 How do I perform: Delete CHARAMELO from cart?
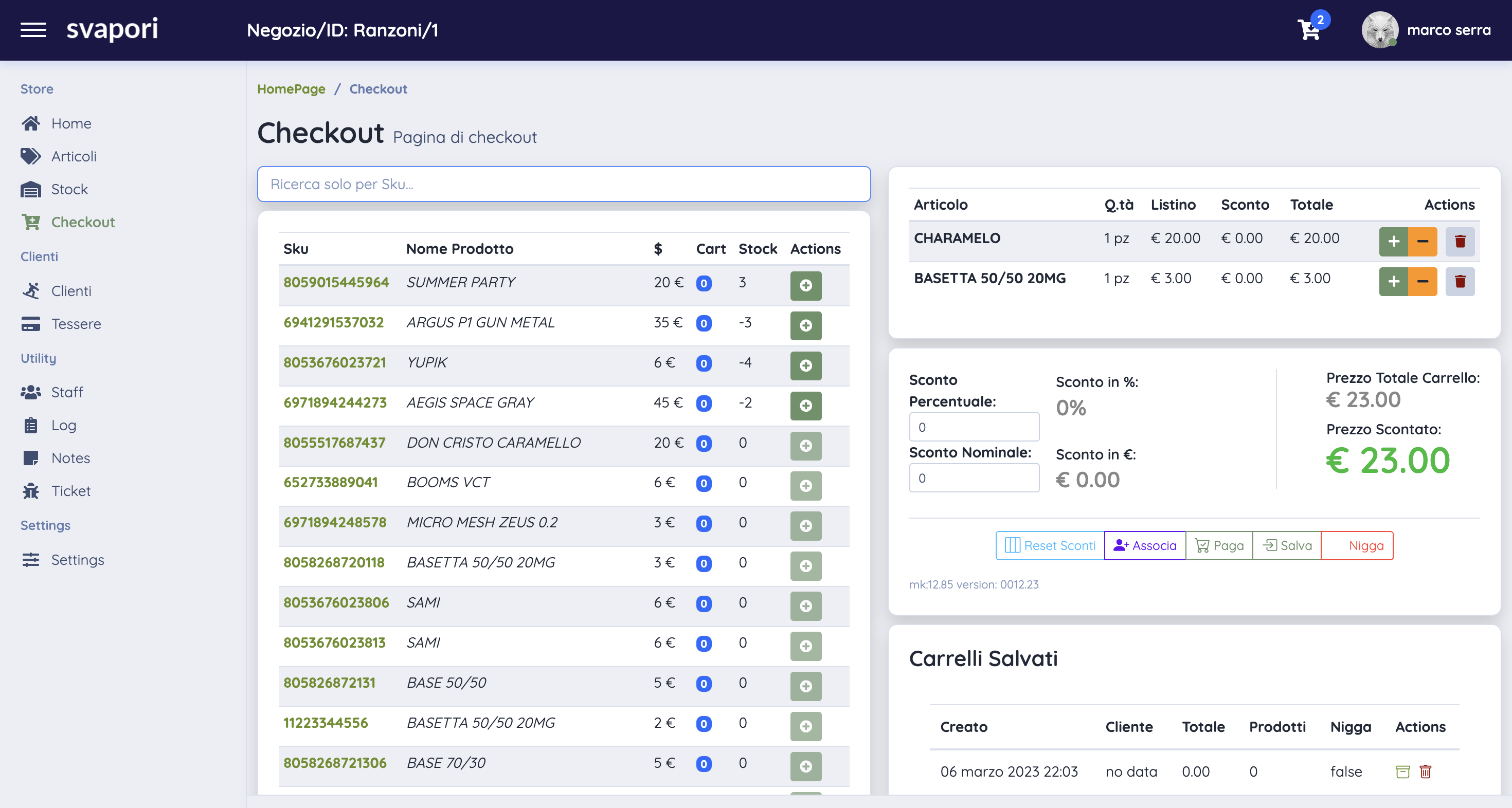pyautogui.click(x=1460, y=241)
